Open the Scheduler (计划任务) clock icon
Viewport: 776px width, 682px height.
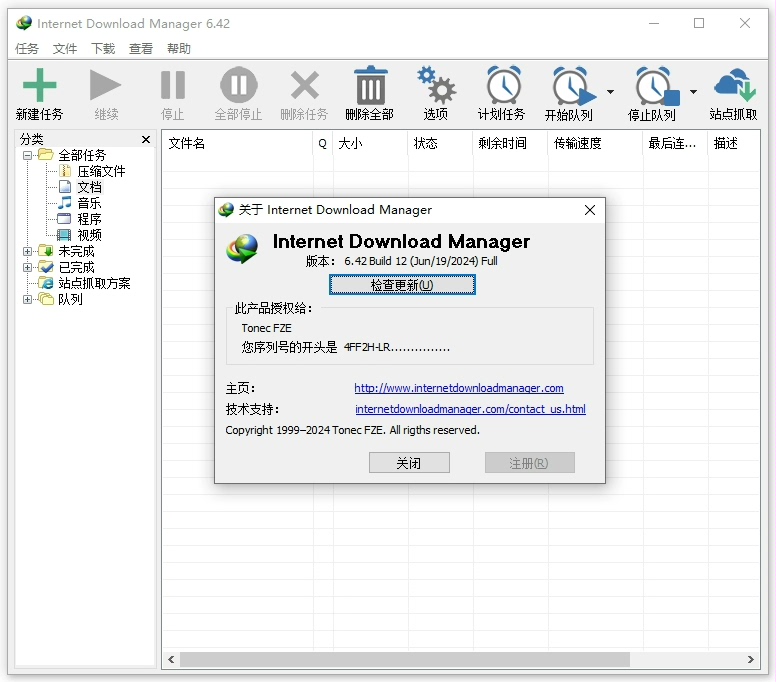tap(502, 86)
